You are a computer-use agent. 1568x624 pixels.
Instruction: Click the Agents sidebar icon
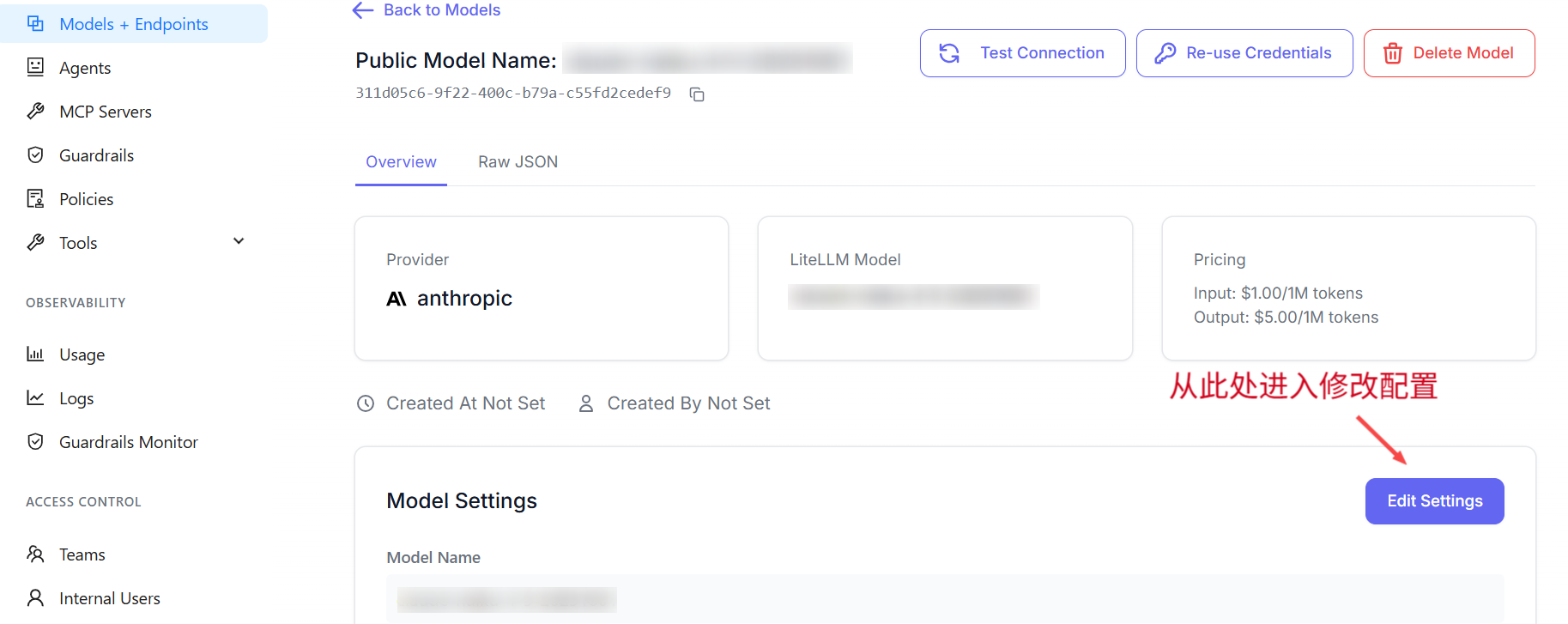[35, 68]
